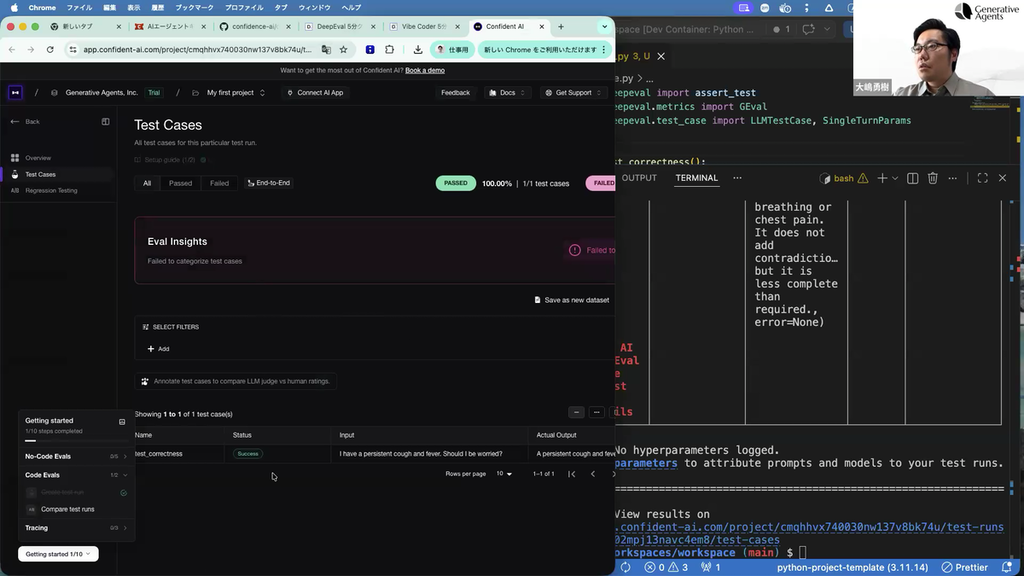Open the ブックマーク menu

[194, 8]
